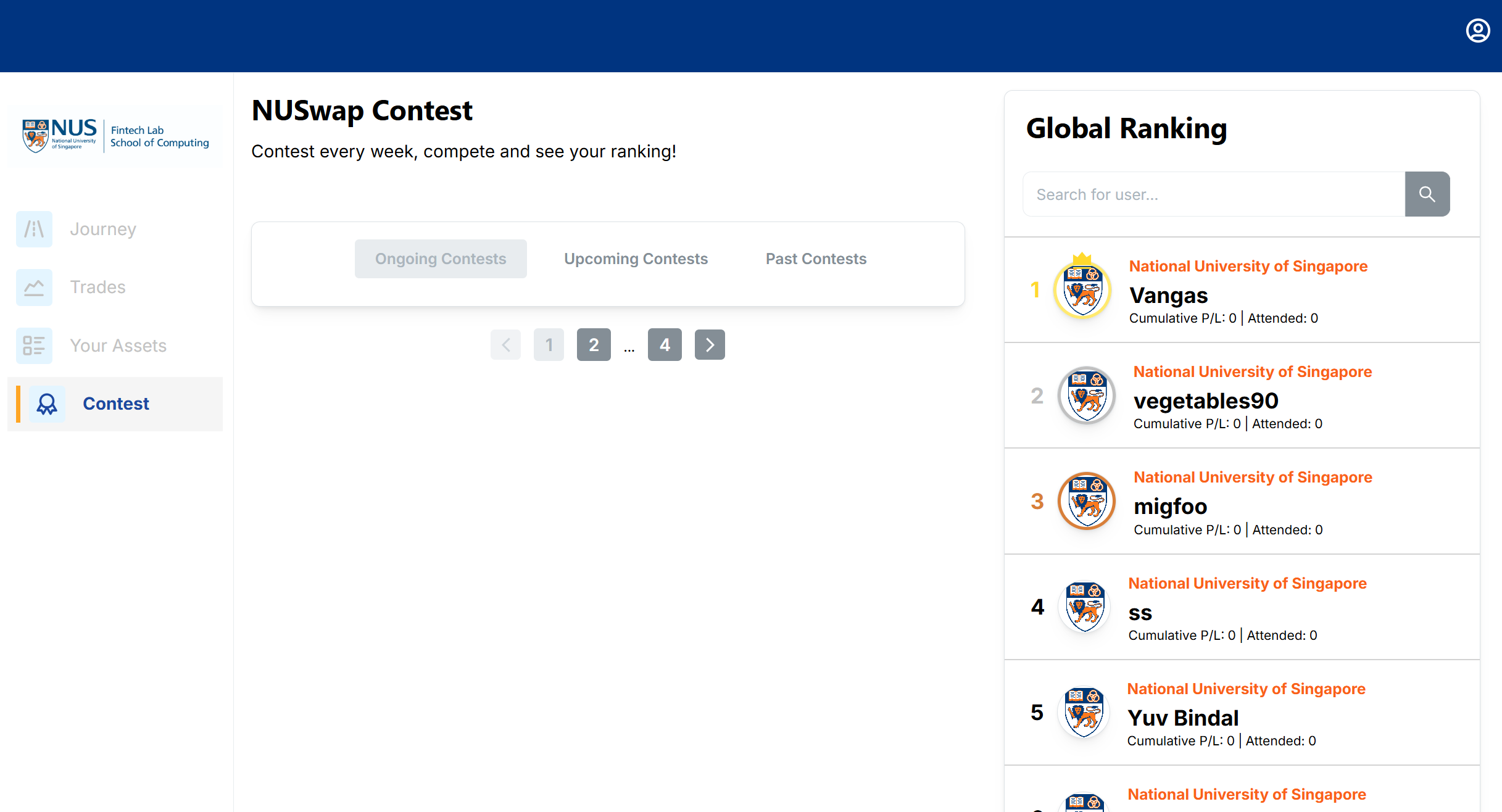The width and height of the screenshot is (1502, 812).
Task: Go to page 1
Action: (x=549, y=344)
